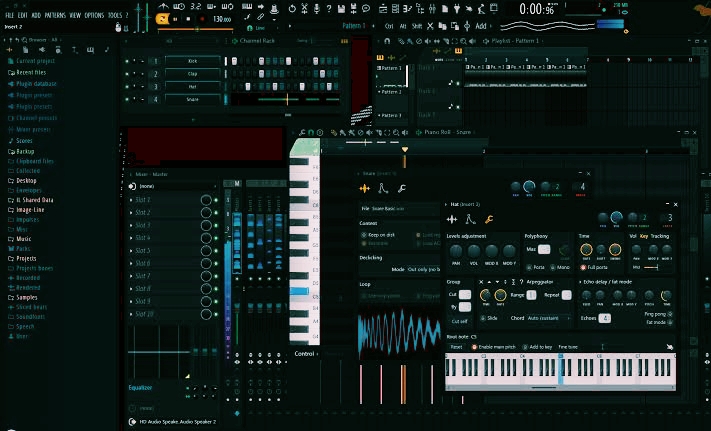The width and height of the screenshot is (711, 431).
Task: Expand mixer Slot 5 arrow
Action: point(131,251)
